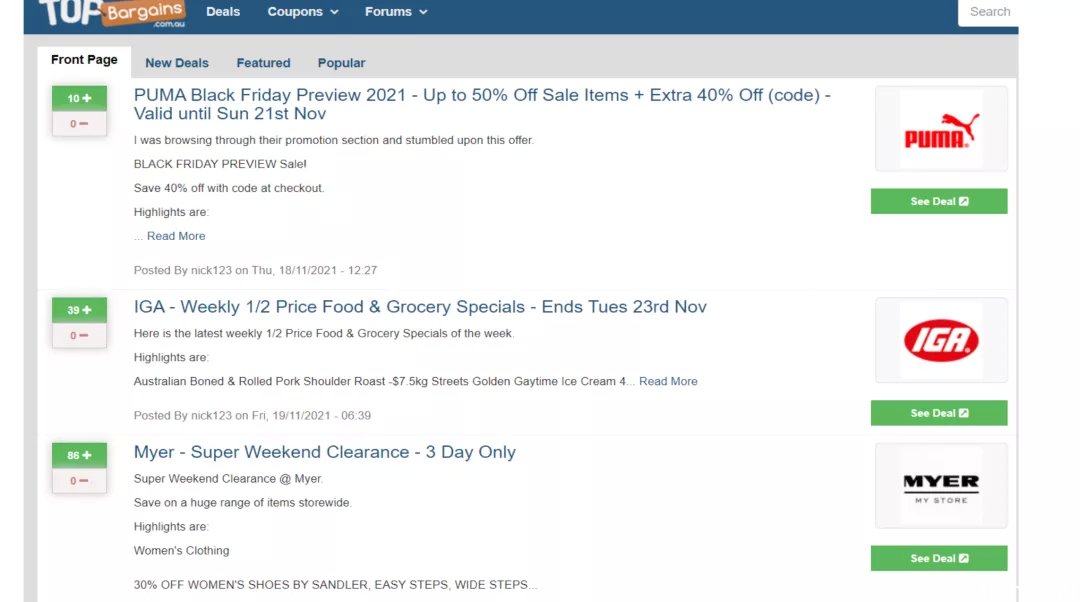Downvote the Myer Super Weekend Clearance deal
This screenshot has height=602, width=1080.
(x=79, y=481)
